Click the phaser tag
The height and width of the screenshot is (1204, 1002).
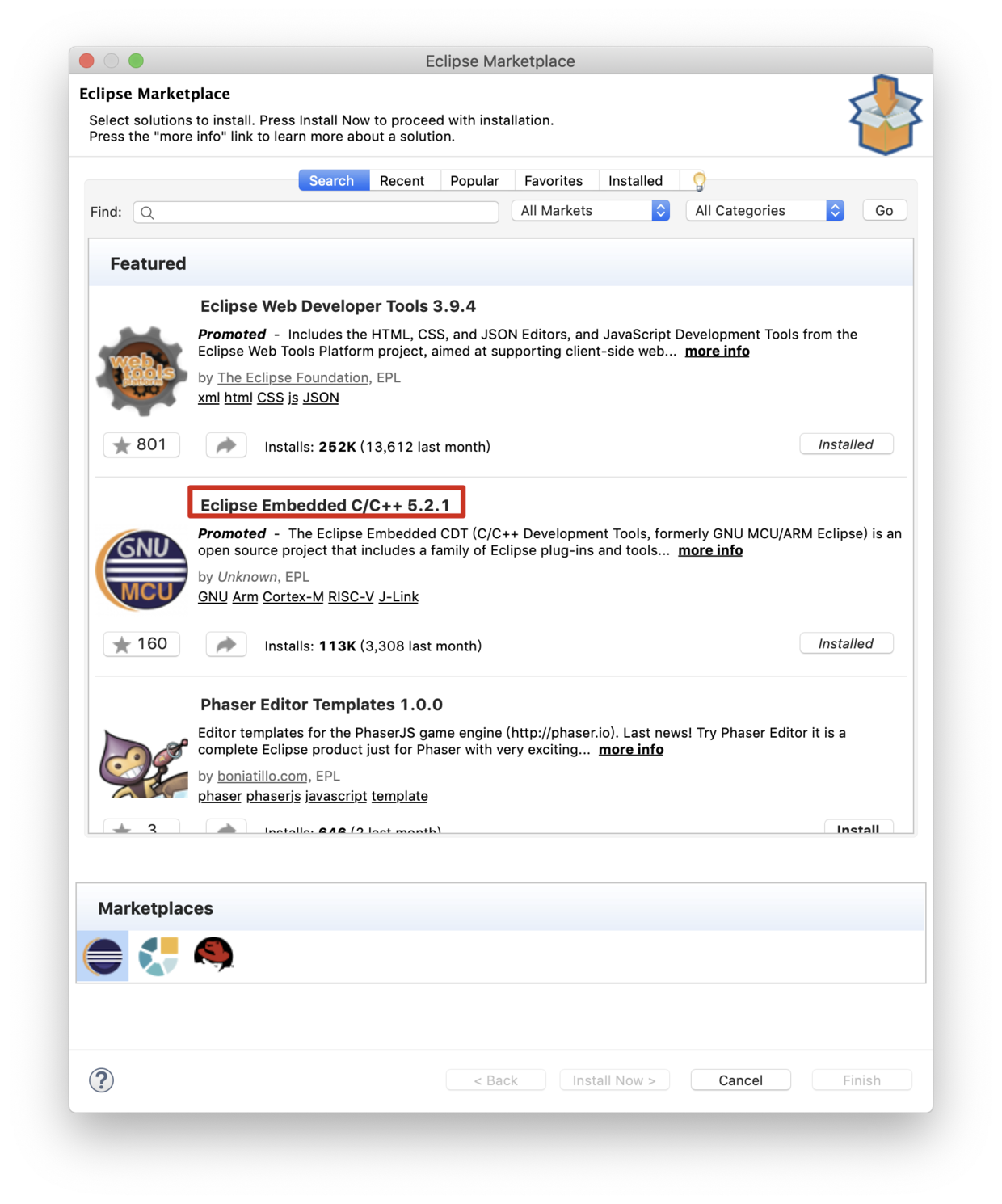[220, 796]
